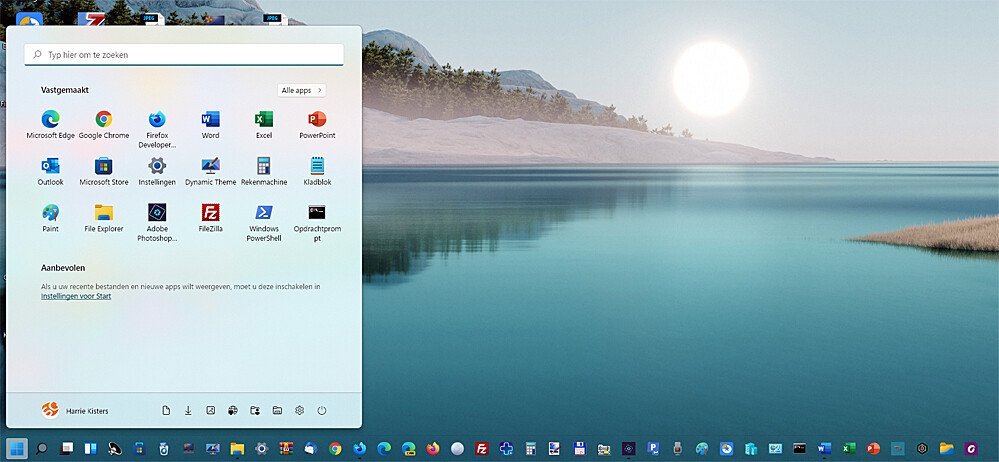The image size is (999, 462).
Task: Open Firefox Developer Edition pinned app
Action: click(157, 129)
